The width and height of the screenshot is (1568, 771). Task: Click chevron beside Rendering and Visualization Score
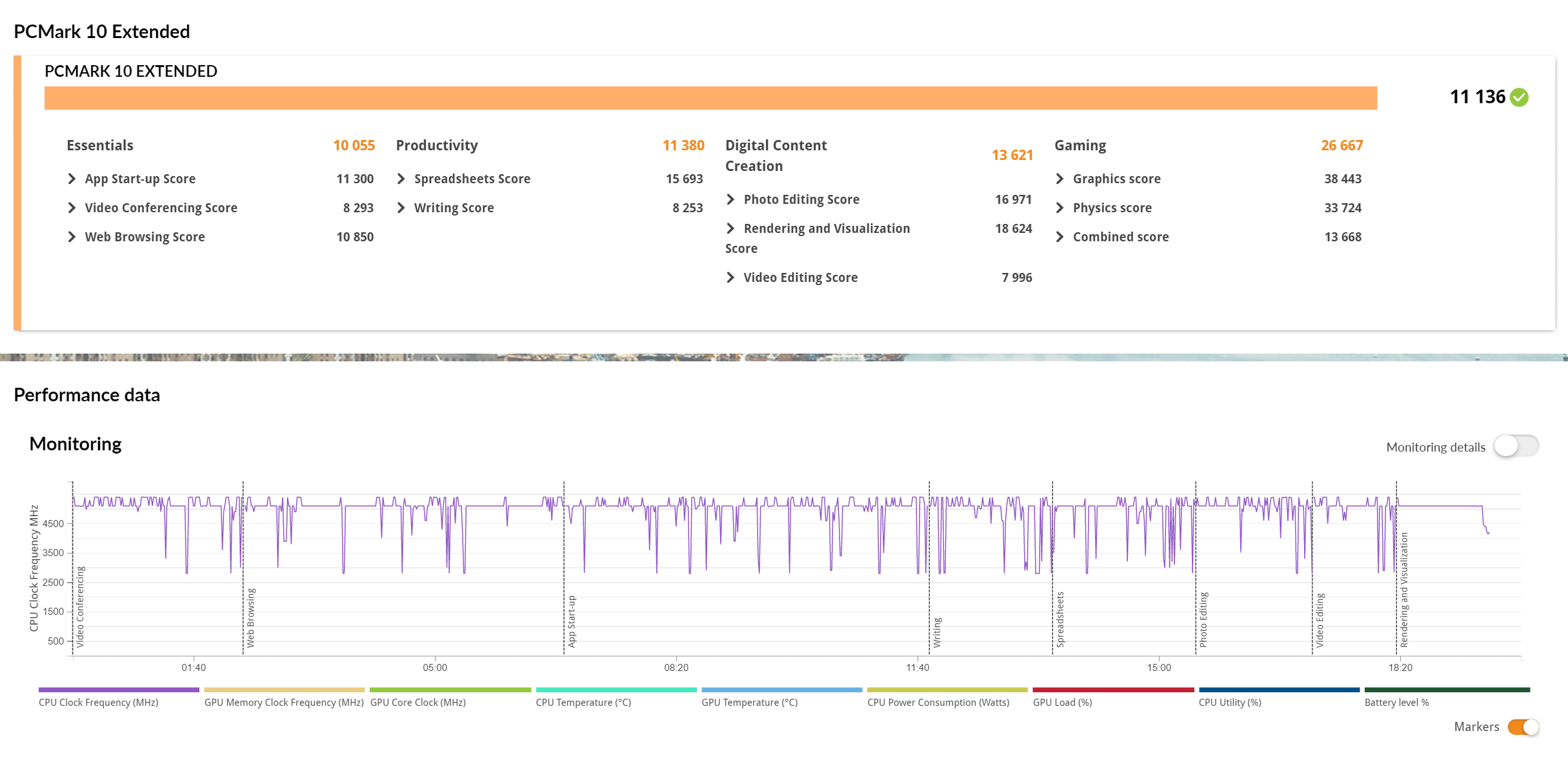click(730, 228)
